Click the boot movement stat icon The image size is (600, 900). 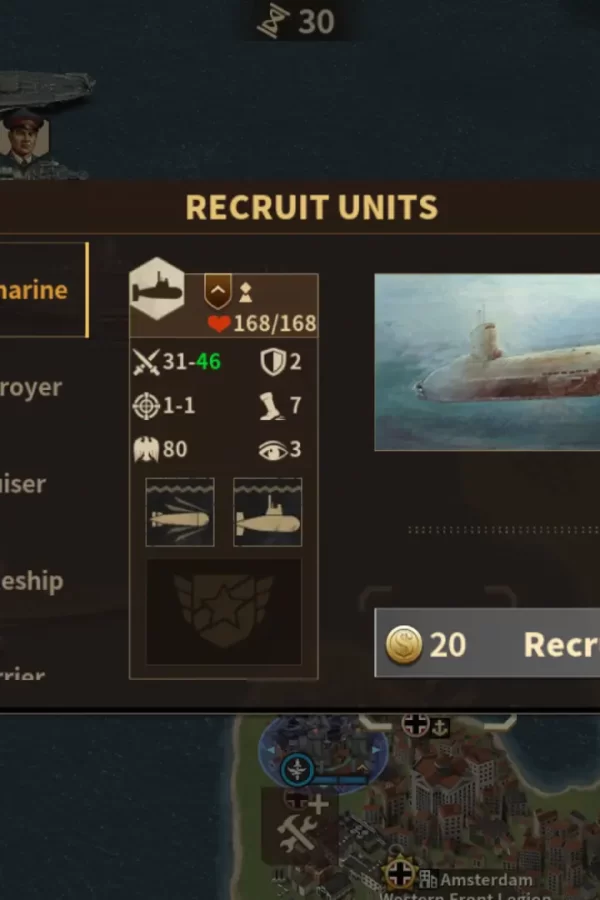point(271,406)
